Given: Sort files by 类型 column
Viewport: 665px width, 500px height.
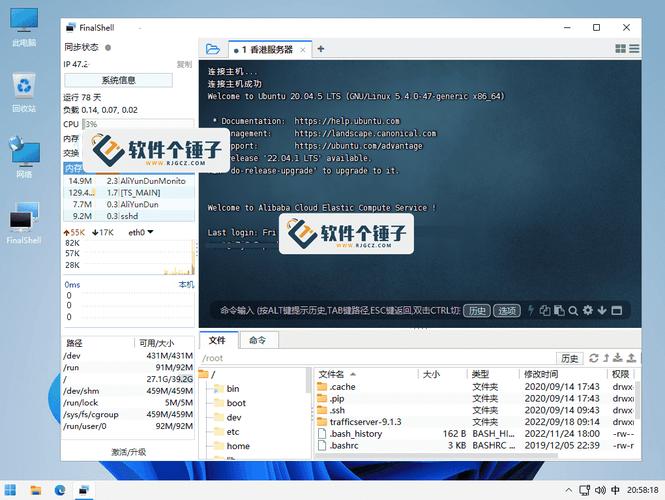Looking at the screenshot, I should tap(480, 374).
